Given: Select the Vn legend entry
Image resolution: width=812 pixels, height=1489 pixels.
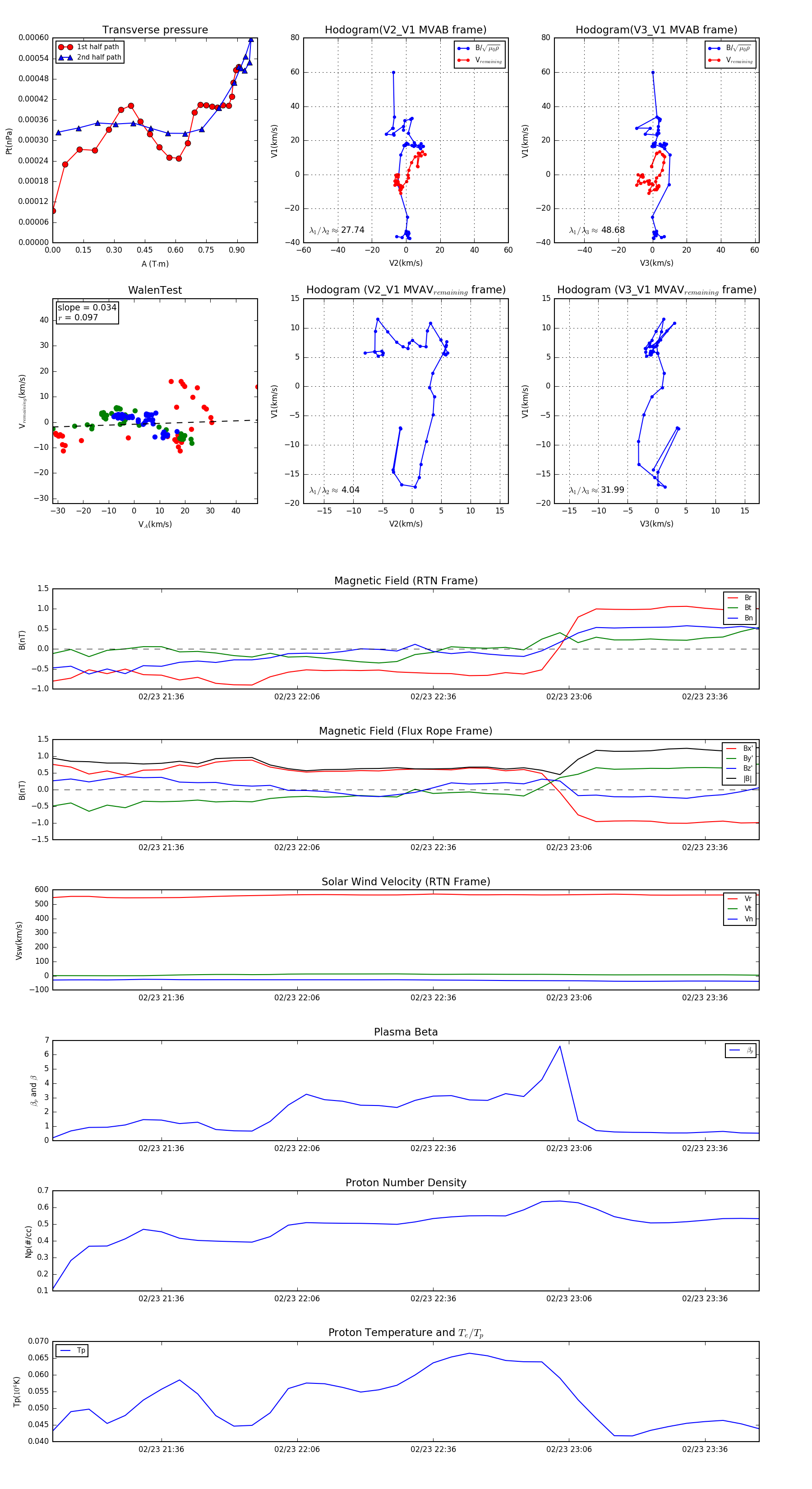Looking at the screenshot, I should coord(740,919).
